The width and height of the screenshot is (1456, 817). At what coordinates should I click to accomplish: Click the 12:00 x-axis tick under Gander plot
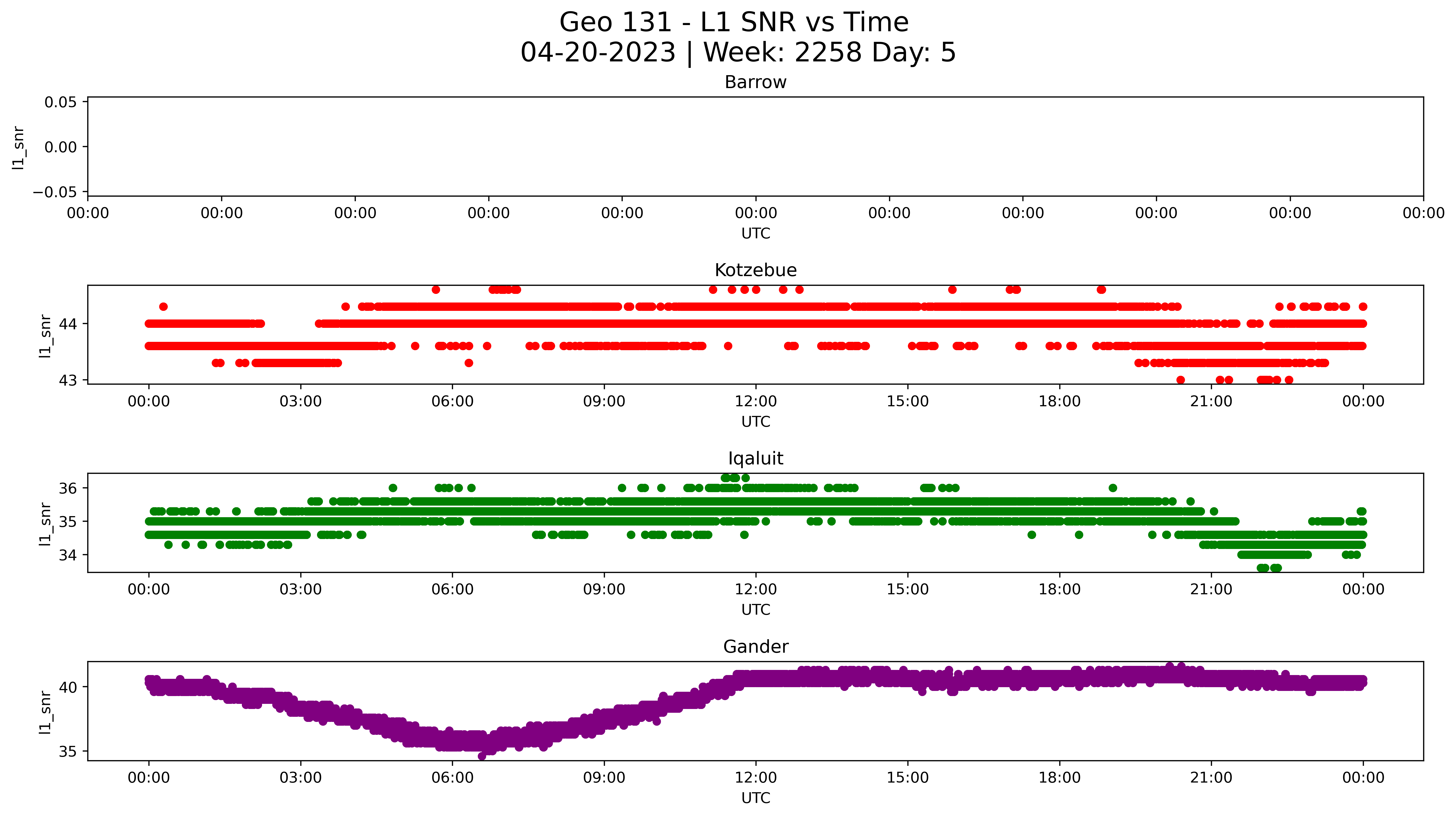[756, 777]
